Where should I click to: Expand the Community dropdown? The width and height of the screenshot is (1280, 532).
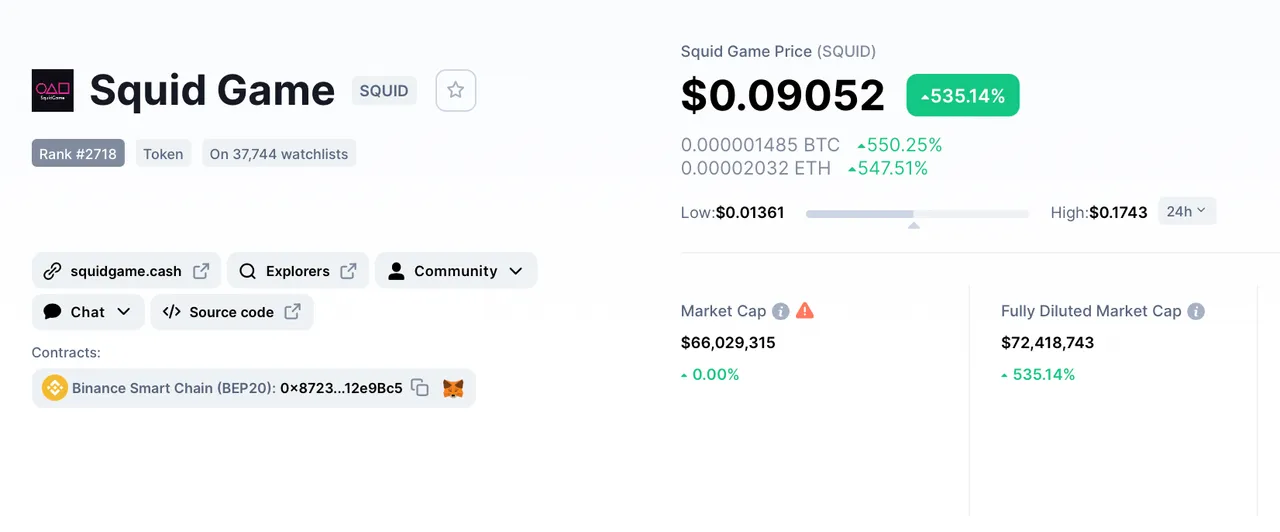456,271
